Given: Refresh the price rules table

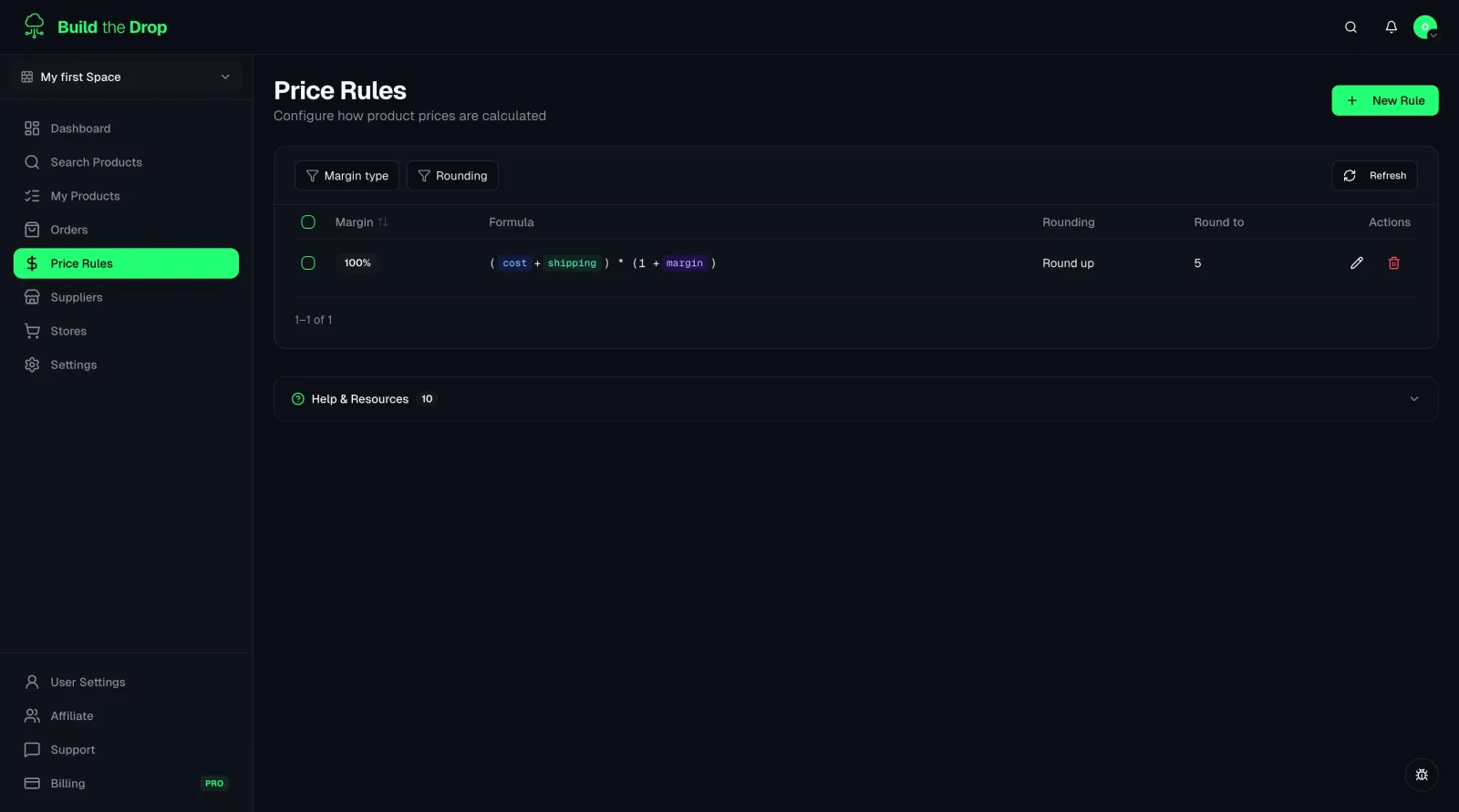Looking at the screenshot, I should 1375,176.
